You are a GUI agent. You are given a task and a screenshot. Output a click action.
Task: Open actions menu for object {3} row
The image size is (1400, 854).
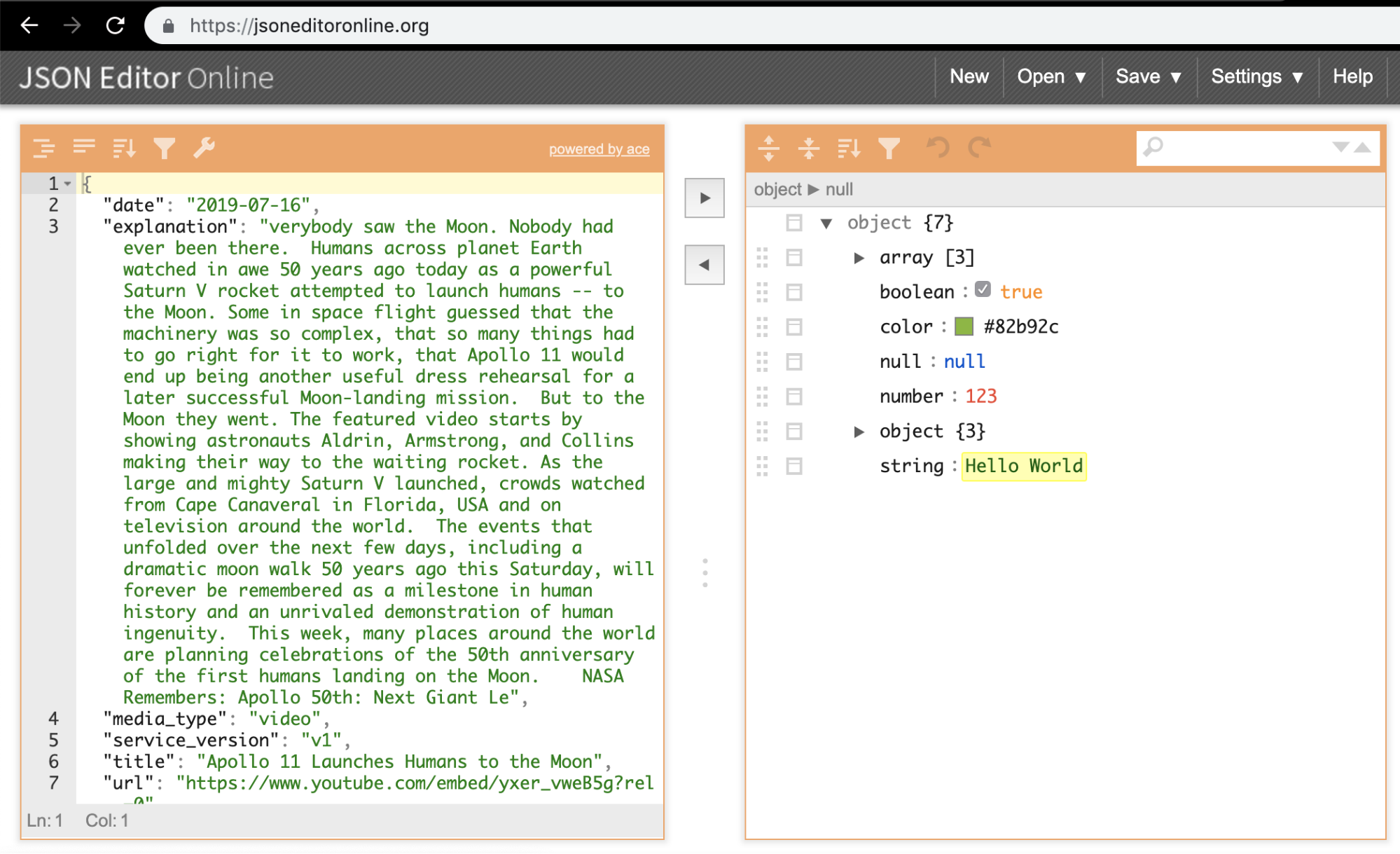793,432
